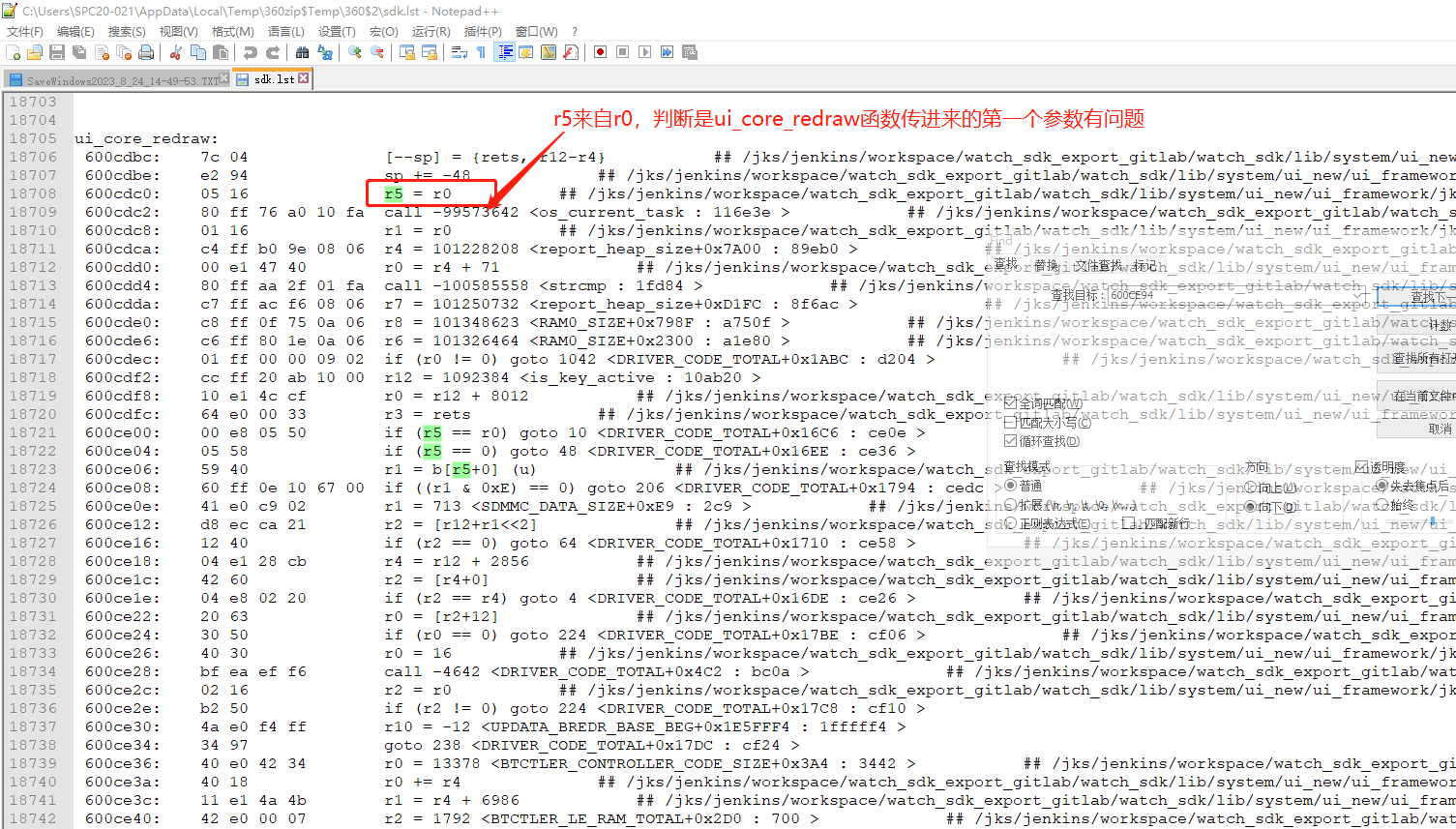Screen dimensions: 1456x829
Task: Click the Zoom in magnifier icon
Action: [x=355, y=52]
